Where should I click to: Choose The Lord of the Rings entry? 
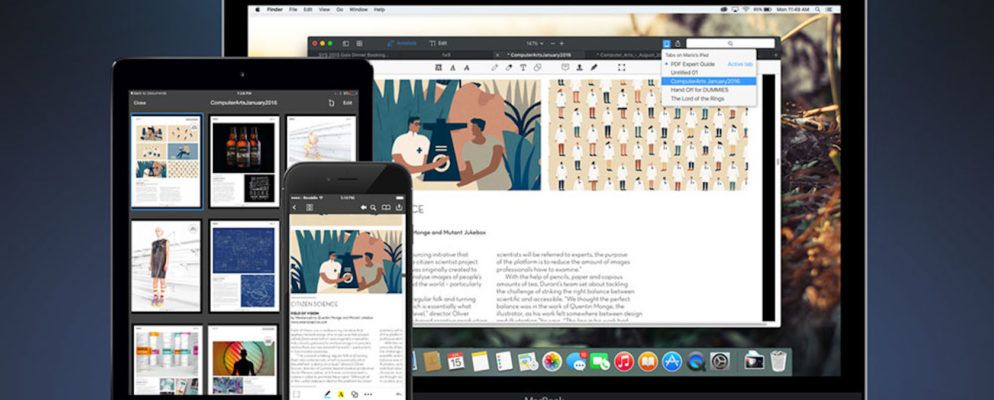(x=709, y=99)
